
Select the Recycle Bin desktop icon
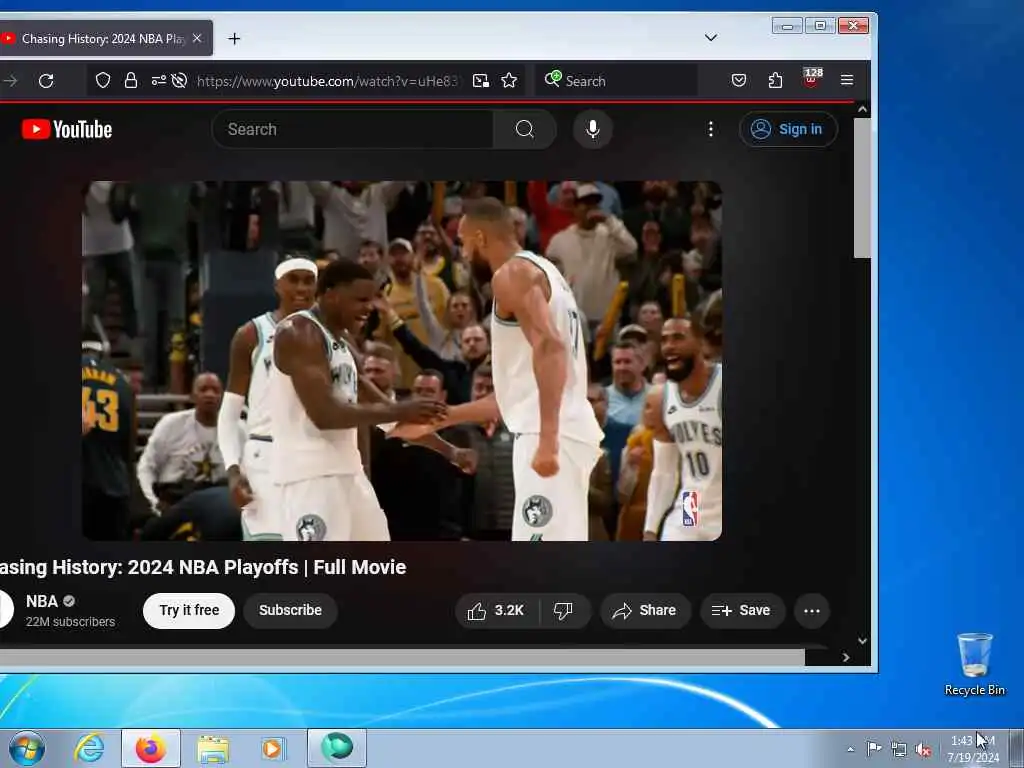pyautogui.click(x=974, y=664)
